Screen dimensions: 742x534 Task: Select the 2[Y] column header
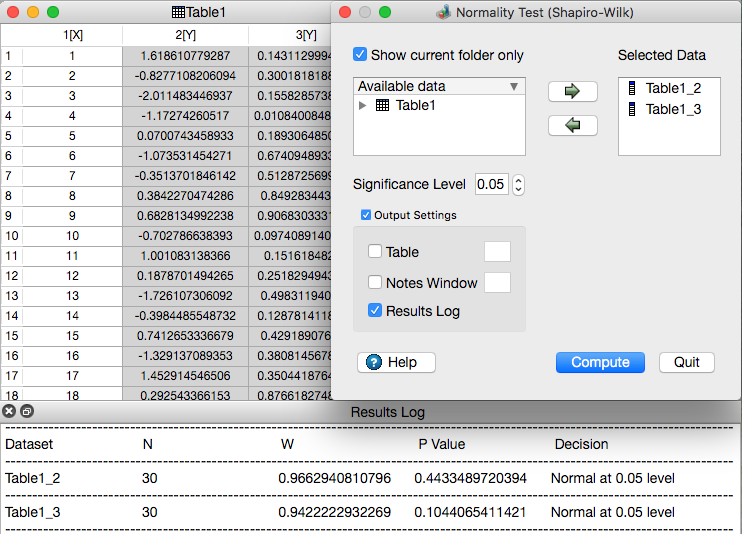(185, 35)
